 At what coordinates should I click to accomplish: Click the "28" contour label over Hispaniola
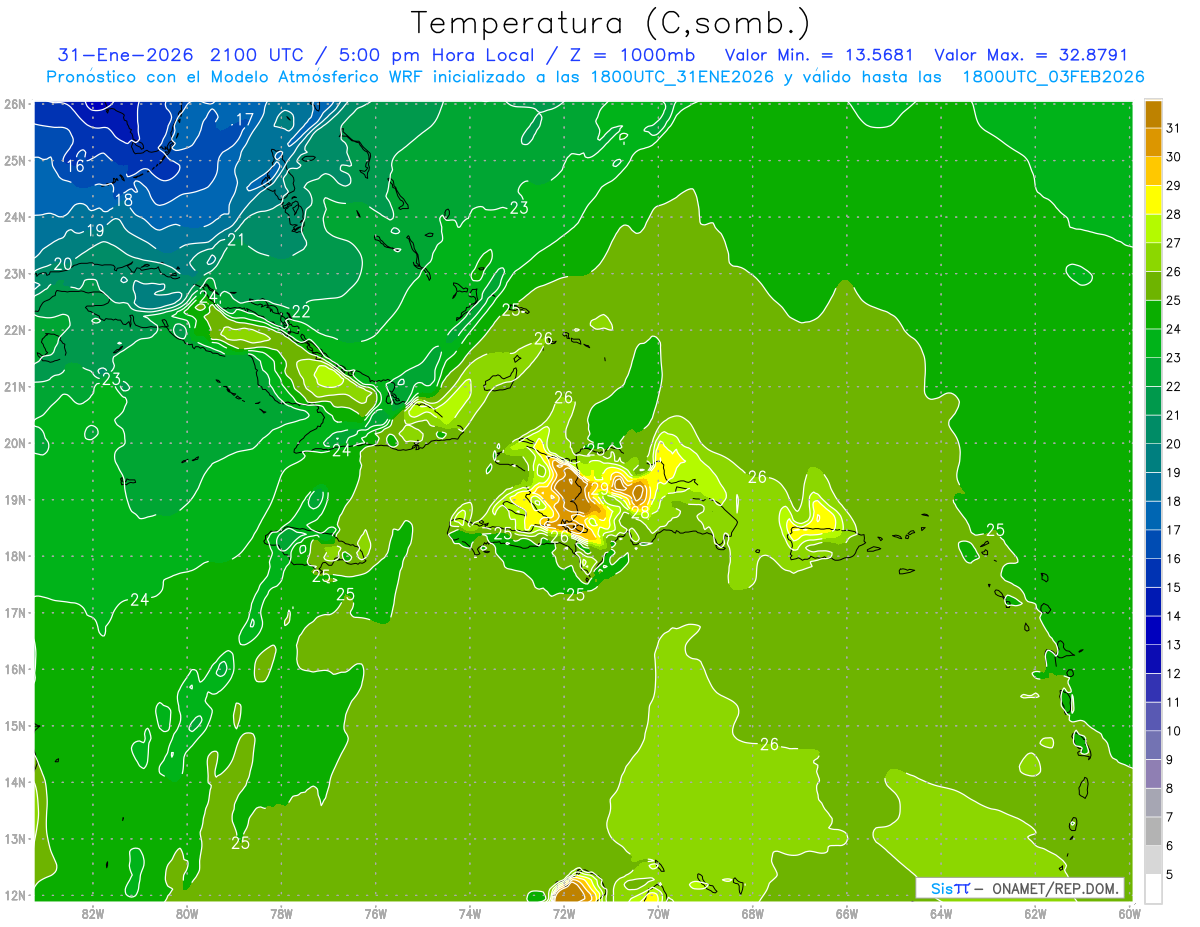click(640, 513)
